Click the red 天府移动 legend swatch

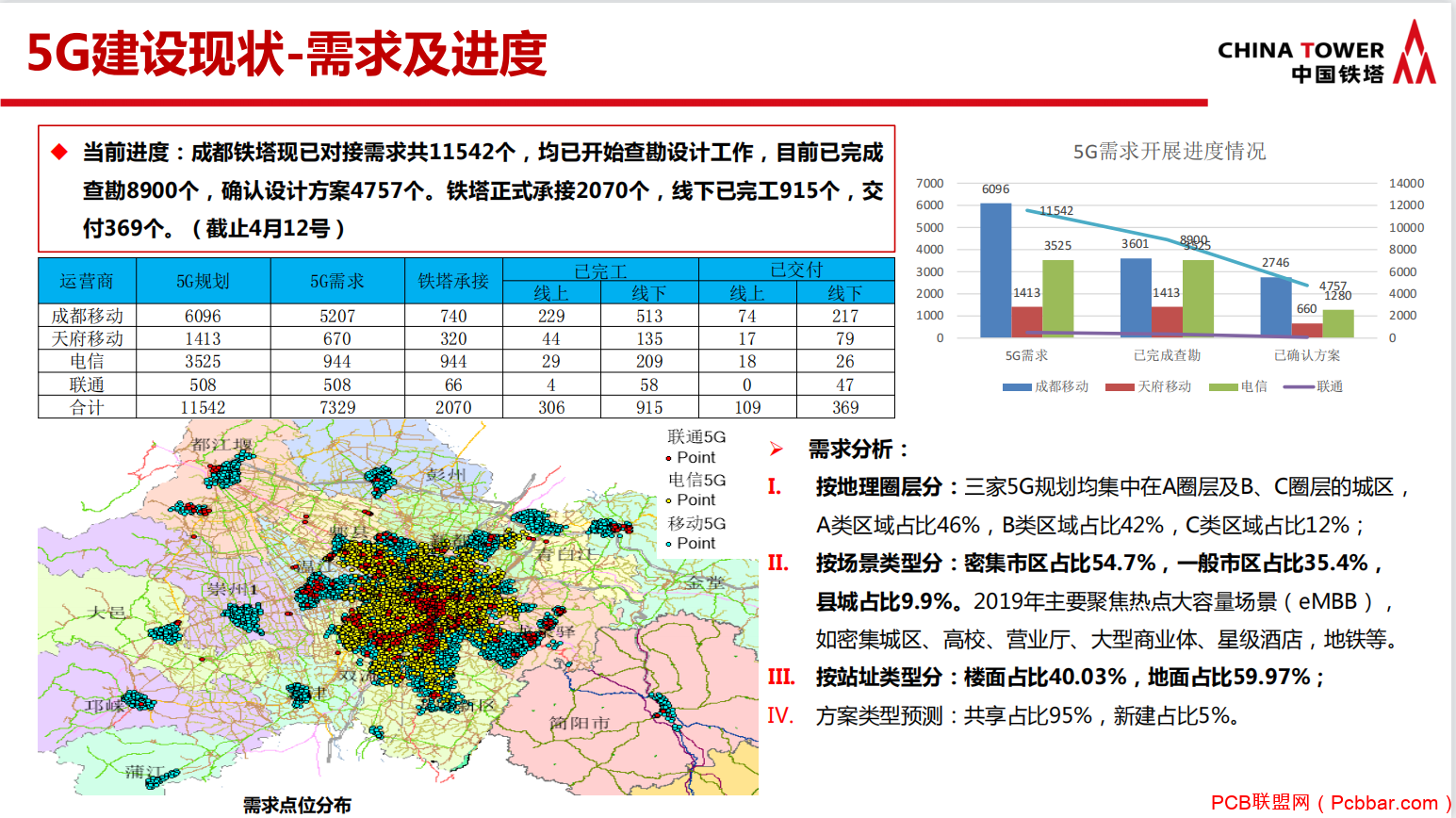tap(1120, 387)
